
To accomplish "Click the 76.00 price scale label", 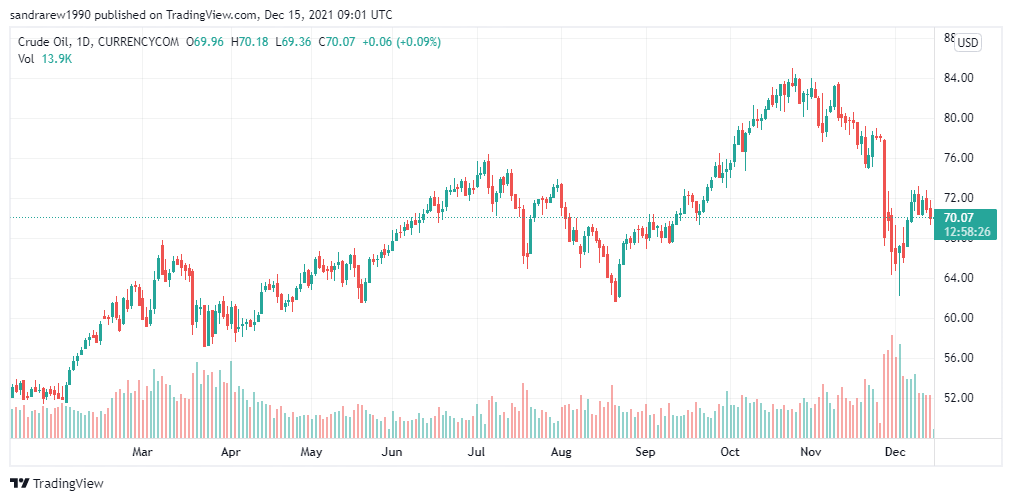I will [x=958, y=158].
